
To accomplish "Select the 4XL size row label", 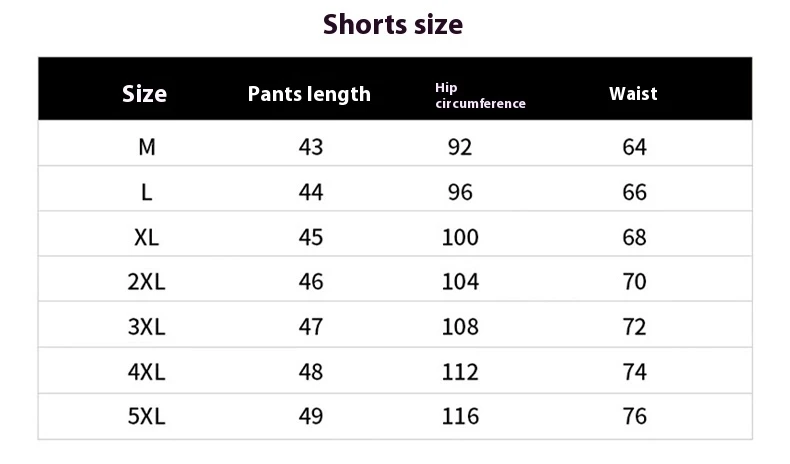I will coord(146,372).
